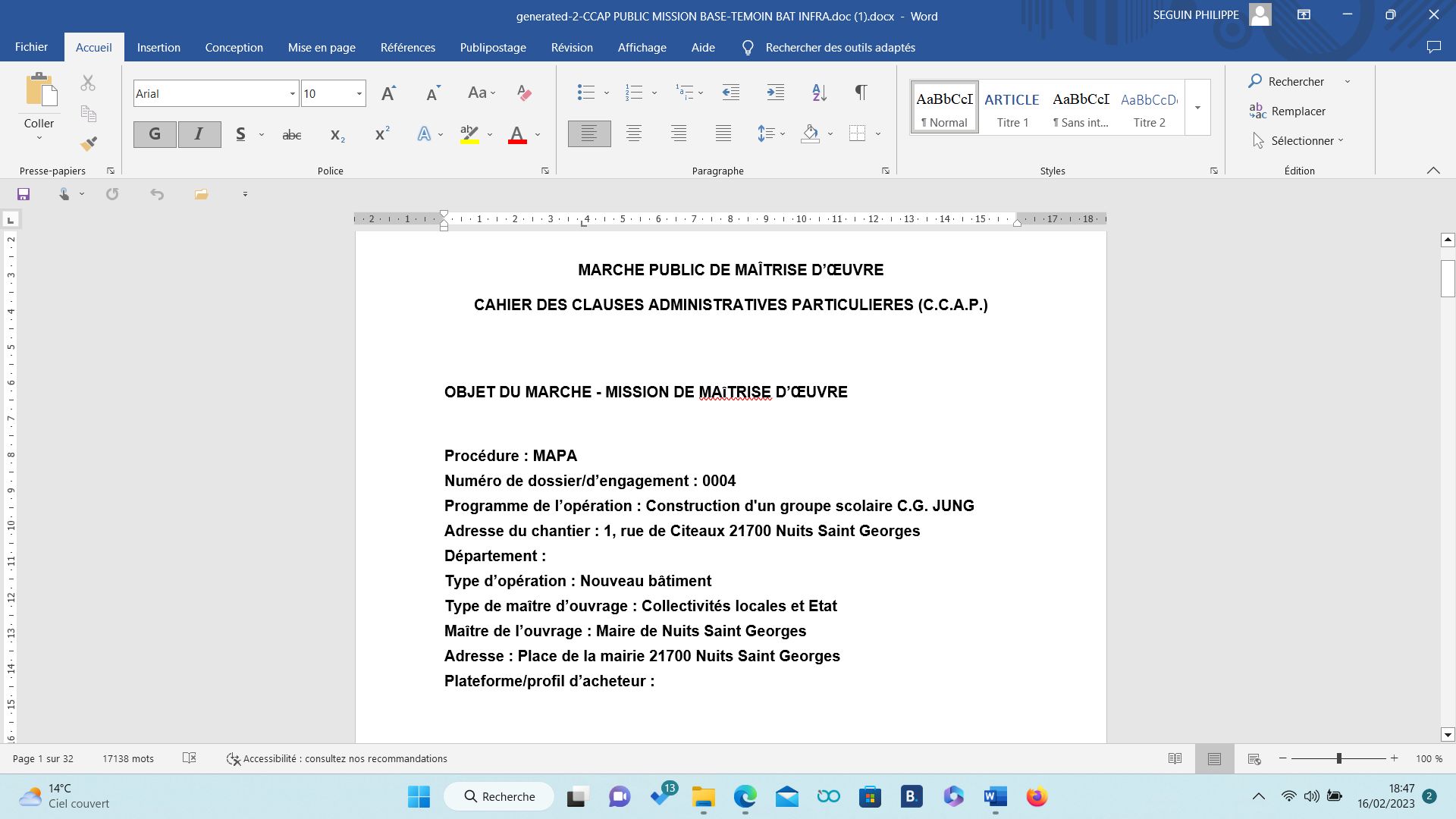Viewport: 1456px width, 819px height.
Task: Switch to the Affichage tab
Action: [x=642, y=47]
